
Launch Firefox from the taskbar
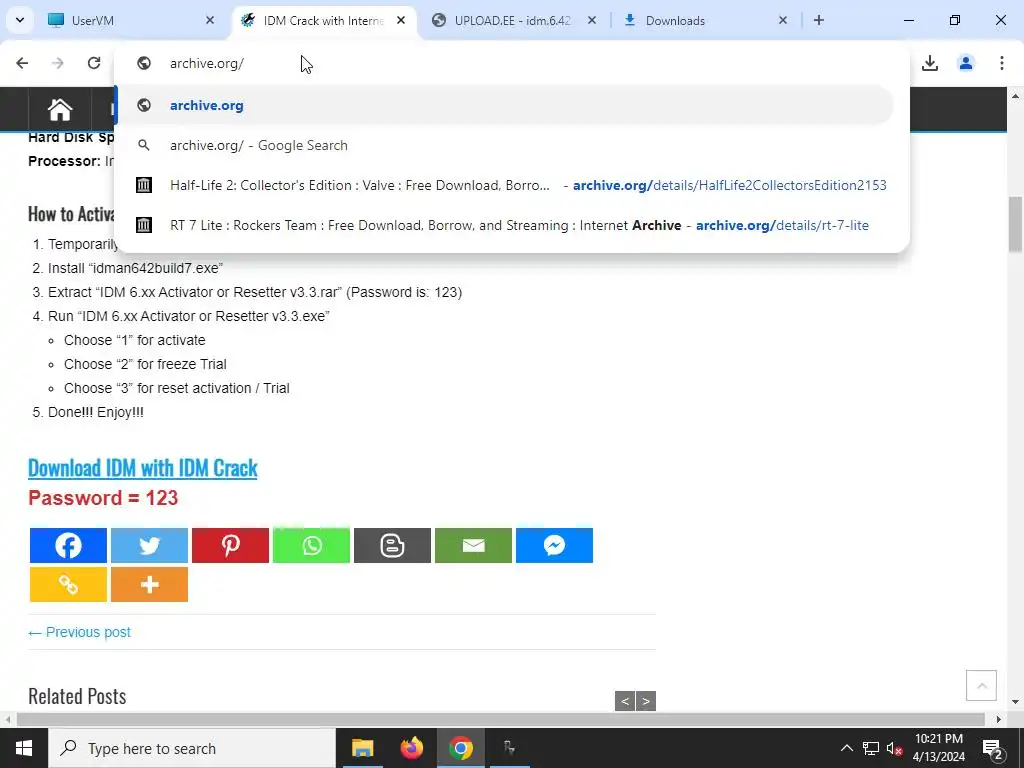tap(411, 748)
